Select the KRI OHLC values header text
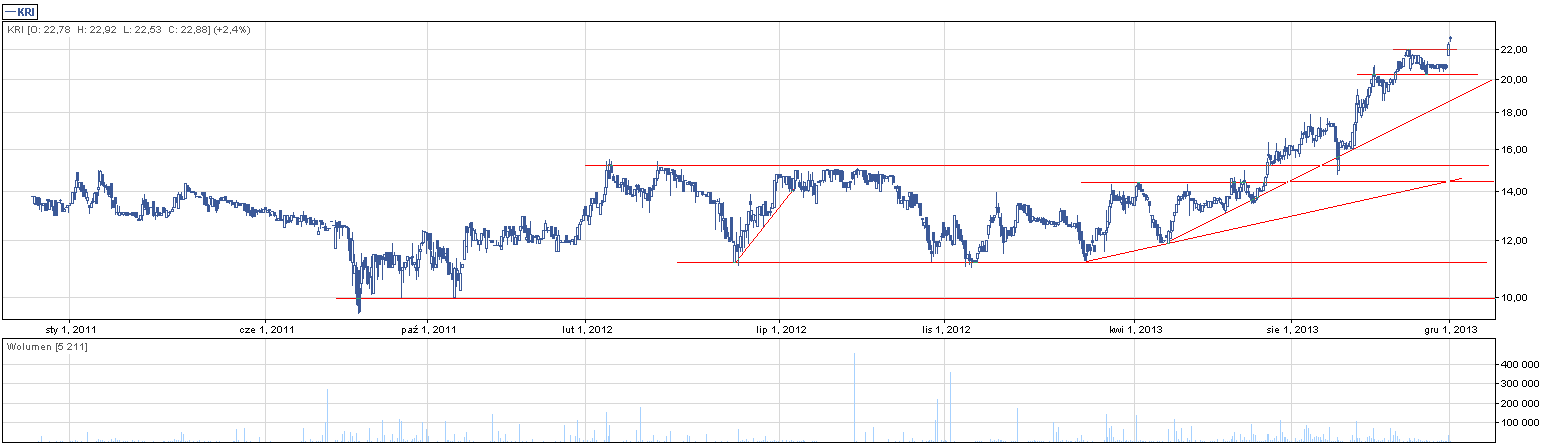Viewport: 1543px width, 445px height. pos(129,30)
